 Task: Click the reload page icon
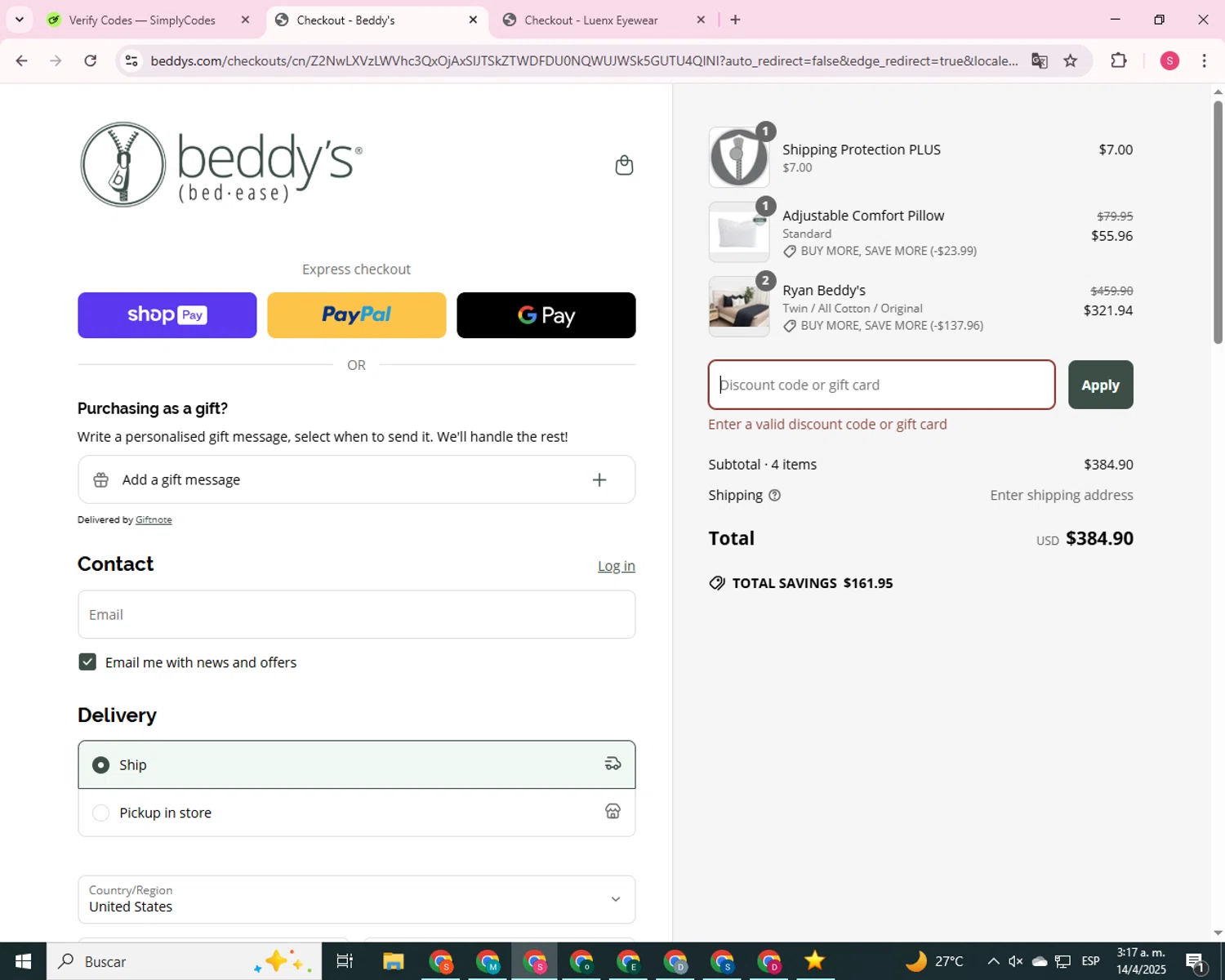pyautogui.click(x=91, y=60)
